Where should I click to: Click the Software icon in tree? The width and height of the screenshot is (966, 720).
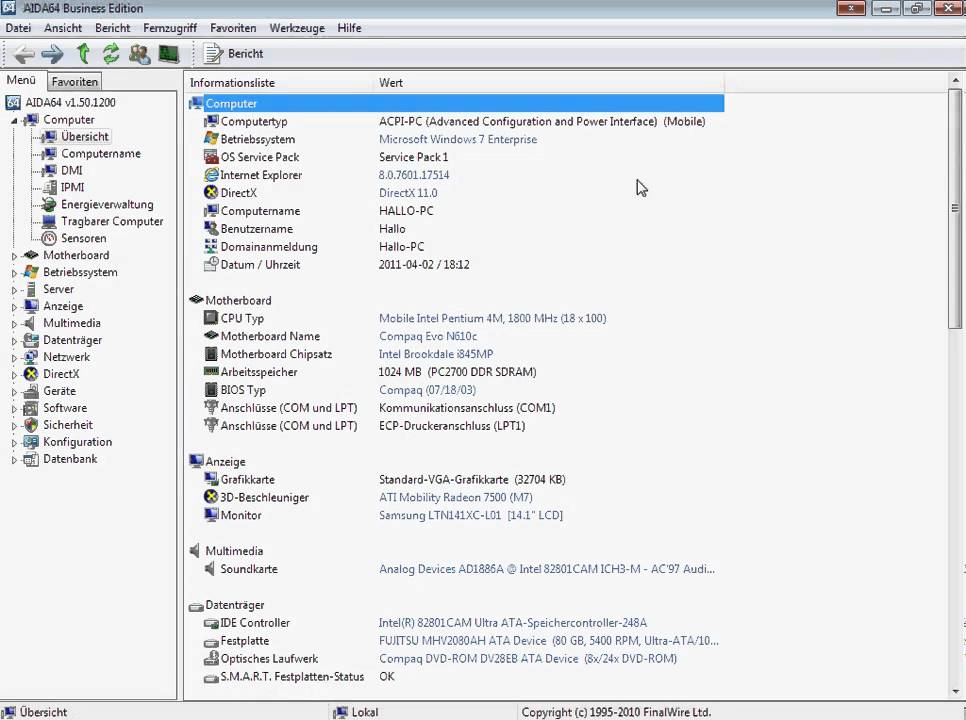31,408
